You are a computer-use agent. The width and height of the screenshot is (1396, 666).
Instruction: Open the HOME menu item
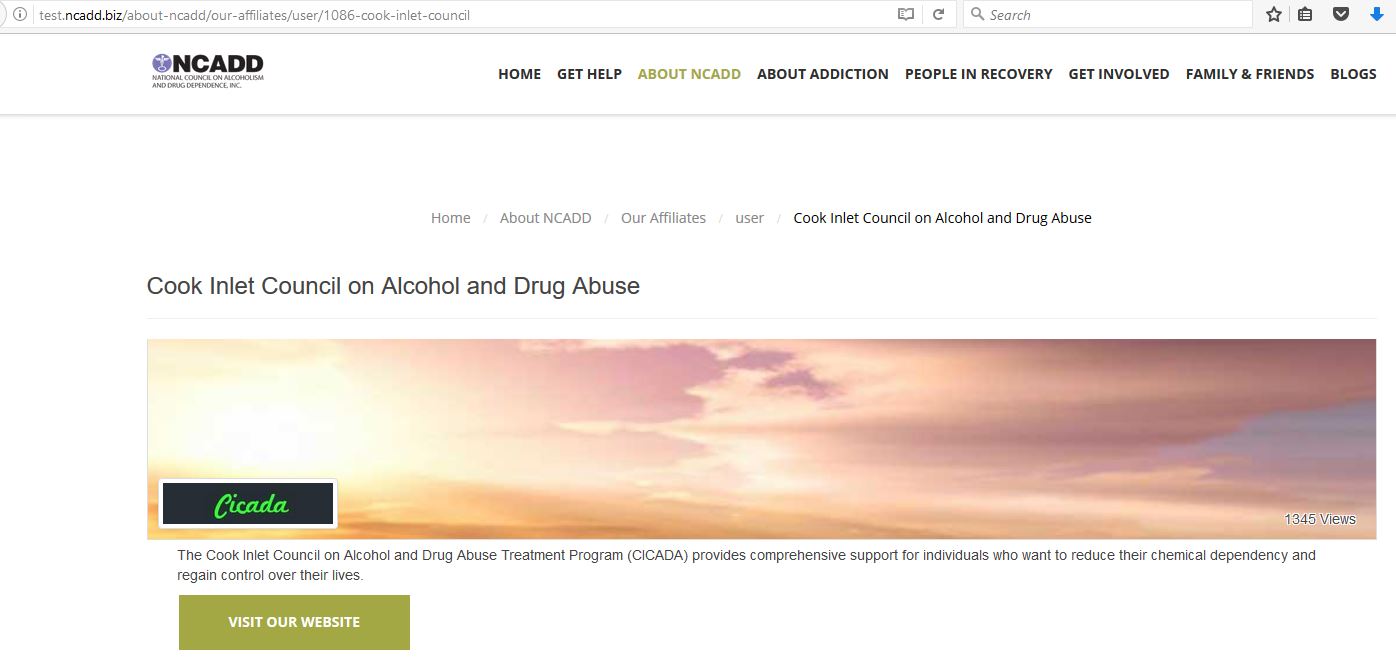tap(520, 74)
